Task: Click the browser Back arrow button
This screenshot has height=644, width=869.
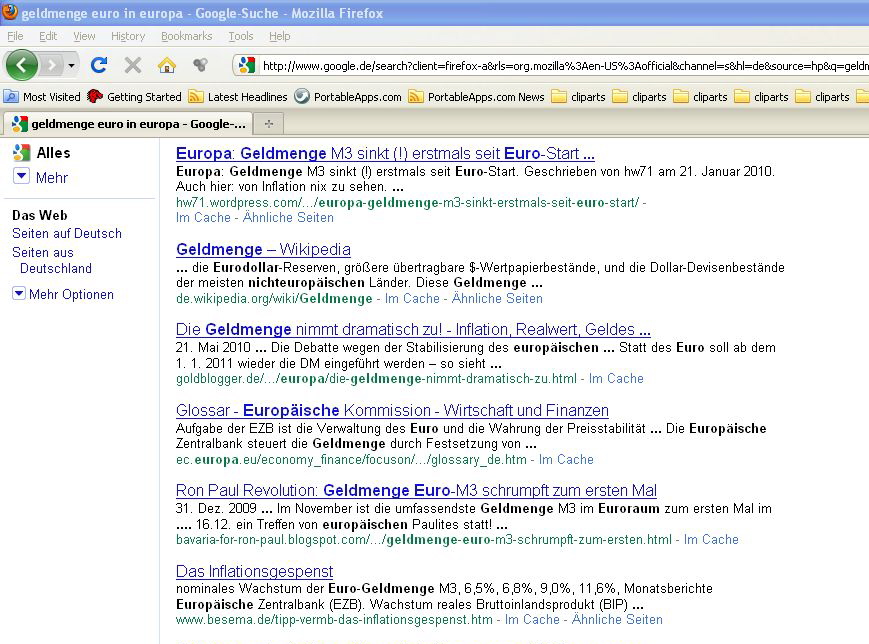Action: [x=22, y=65]
